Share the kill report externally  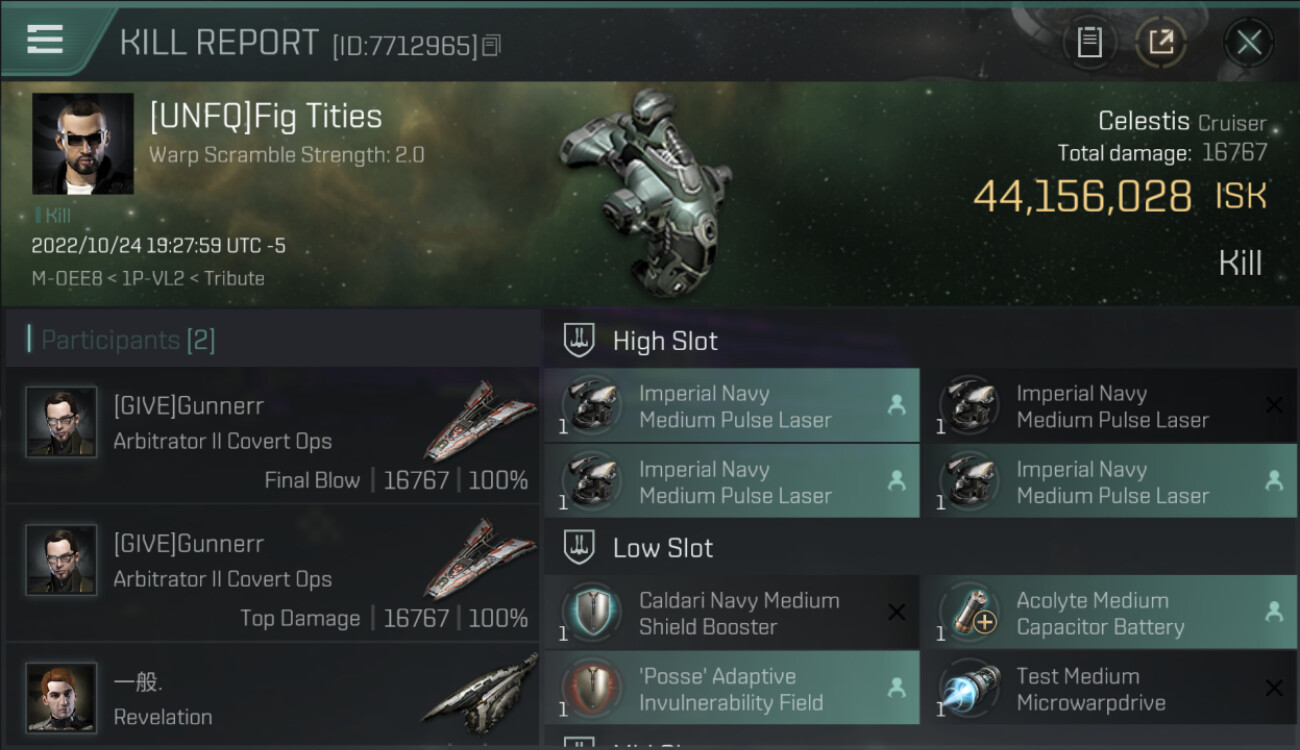(x=1161, y=42)
